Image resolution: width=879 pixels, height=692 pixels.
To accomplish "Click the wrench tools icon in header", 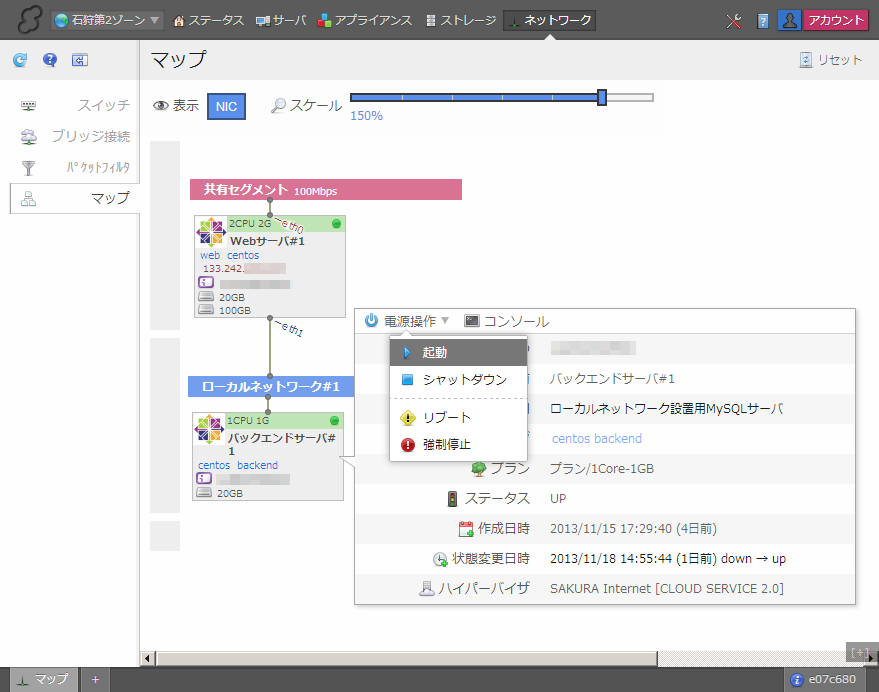I will [733, 20].
